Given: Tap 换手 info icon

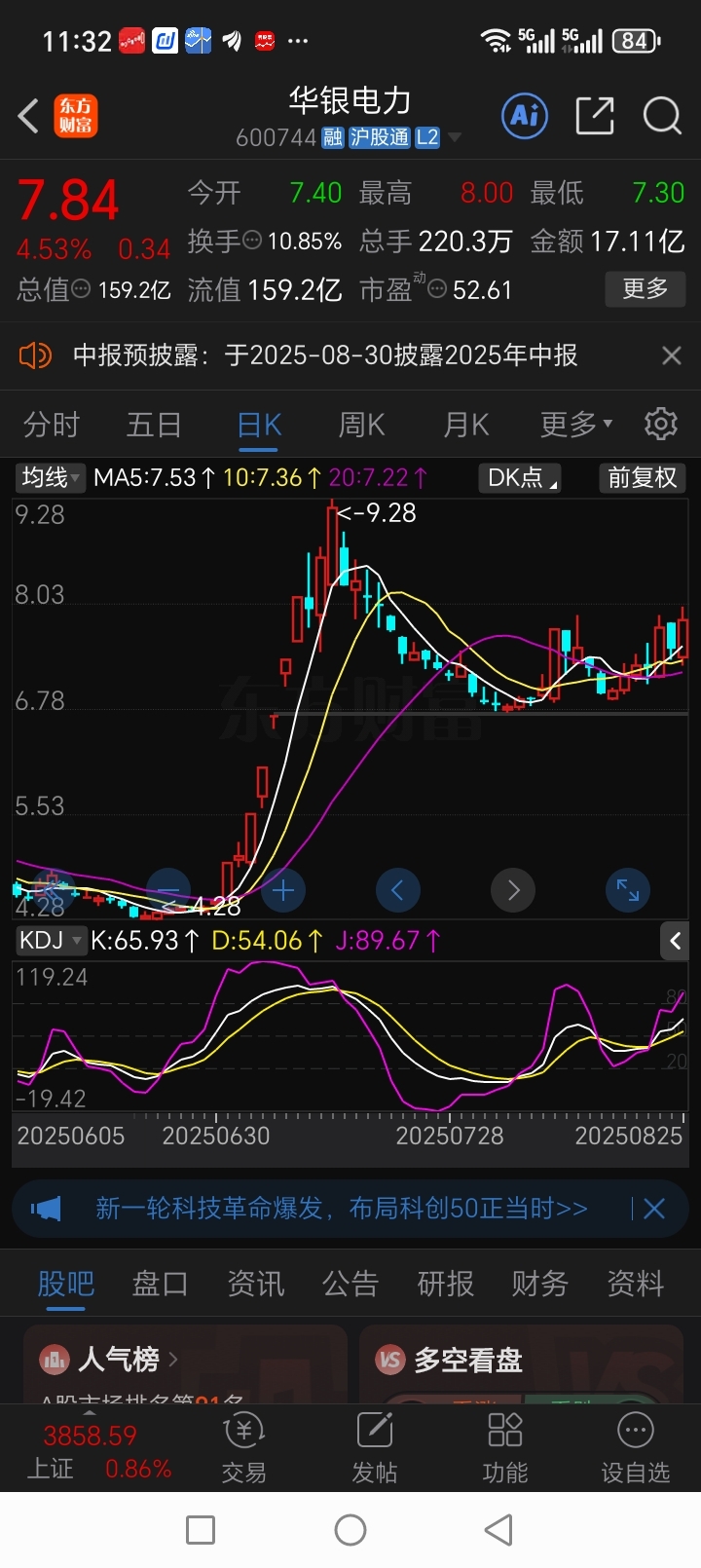Looking at the screenshot, I should [x=251, y=241].
